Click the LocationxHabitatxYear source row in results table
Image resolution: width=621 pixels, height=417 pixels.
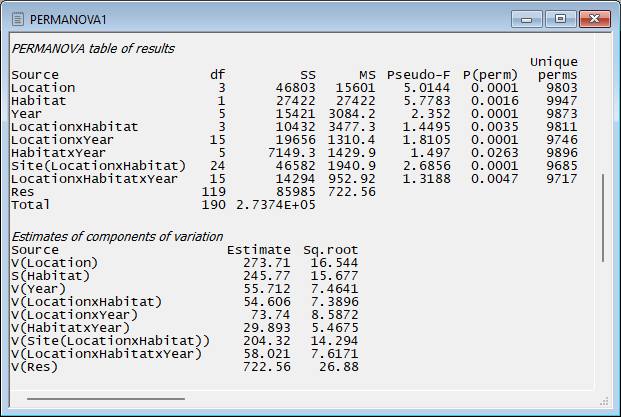pos(94,178)
